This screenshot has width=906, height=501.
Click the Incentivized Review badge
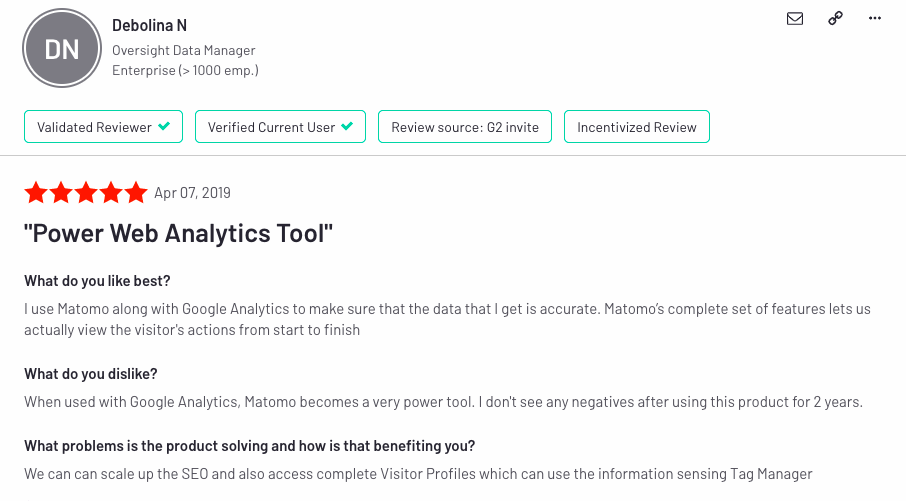click(x=637, y=127)
